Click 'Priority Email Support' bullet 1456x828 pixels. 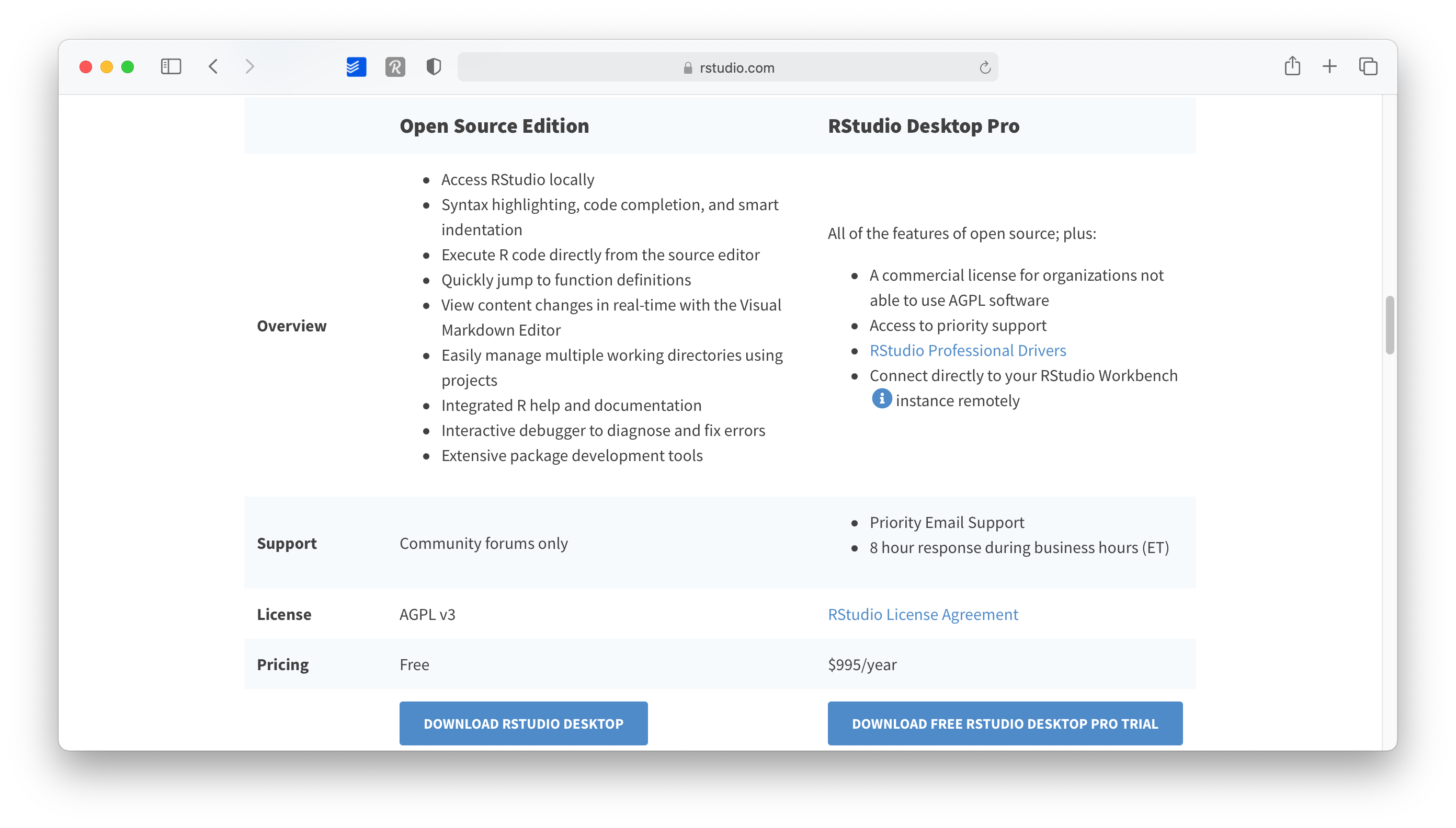click(x=947, y=522)
